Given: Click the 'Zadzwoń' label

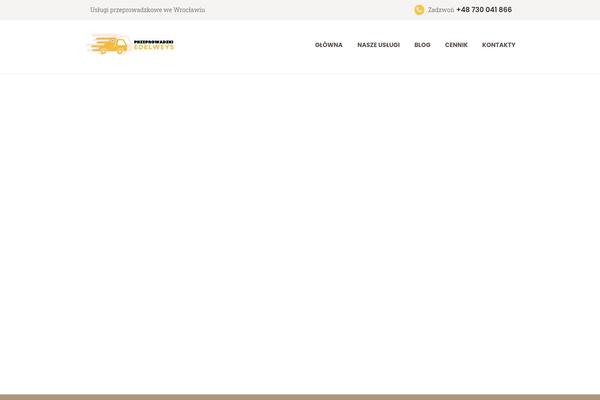Looking at the screenshot, I should pyautogui.click(x=441, y=10).
